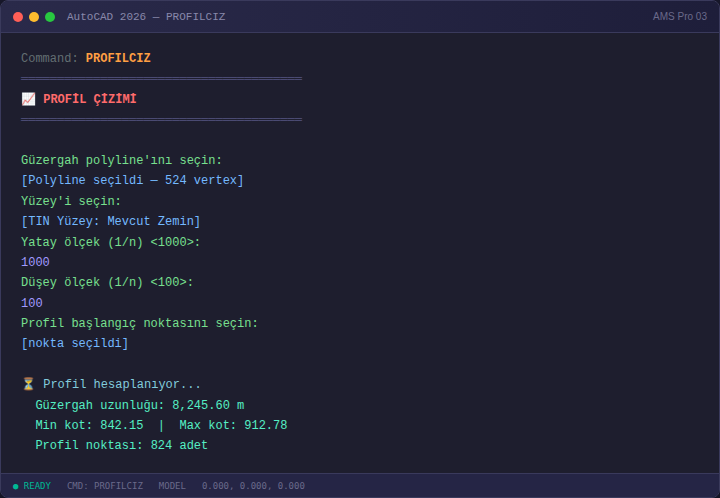This screenshot has height=498, width=720.
Task: Click the entered value 1000
Action: click(x=35, y=262)
